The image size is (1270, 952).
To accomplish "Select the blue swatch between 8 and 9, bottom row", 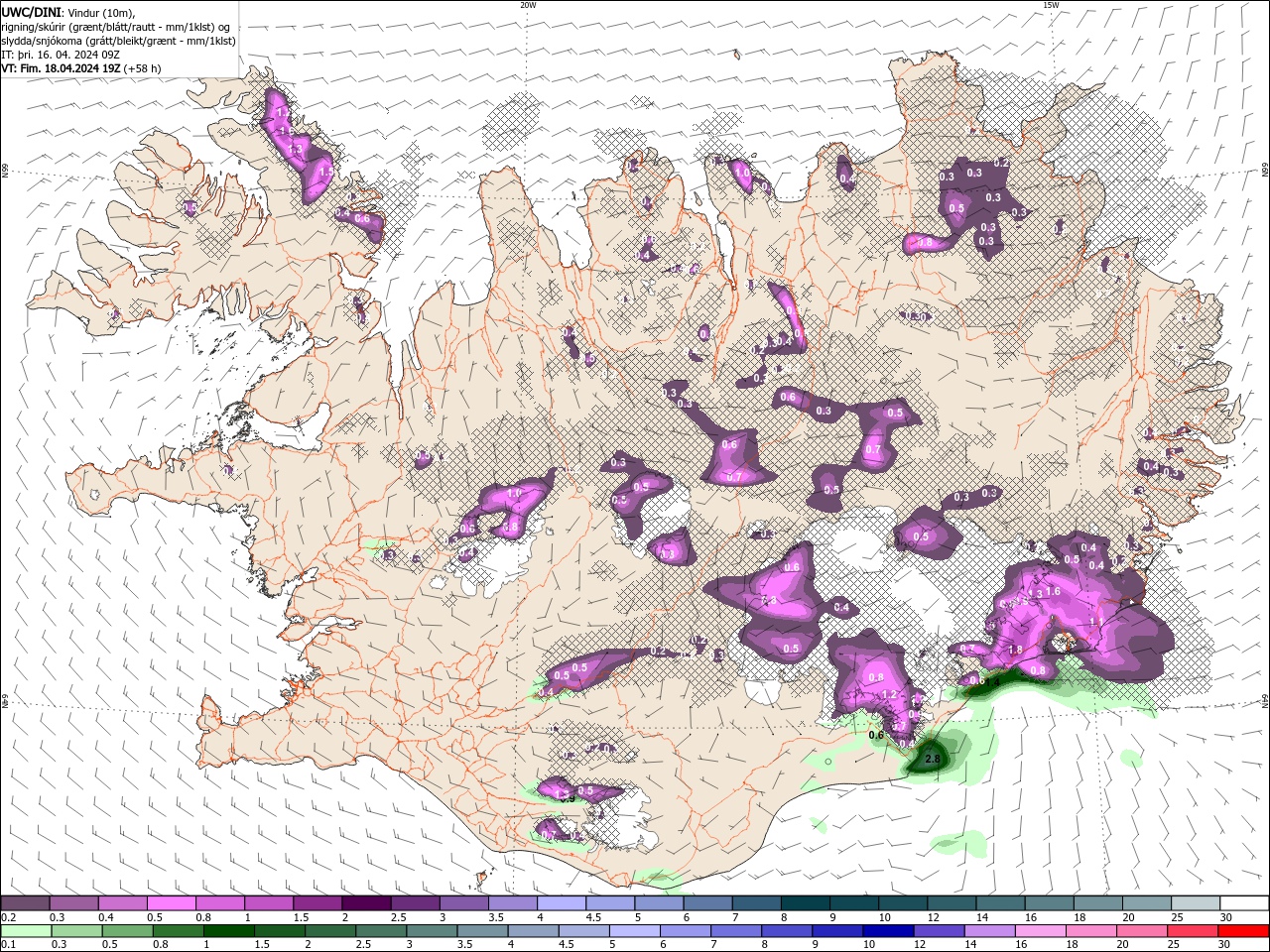I will pyautogui.click(x=786, y=931).
